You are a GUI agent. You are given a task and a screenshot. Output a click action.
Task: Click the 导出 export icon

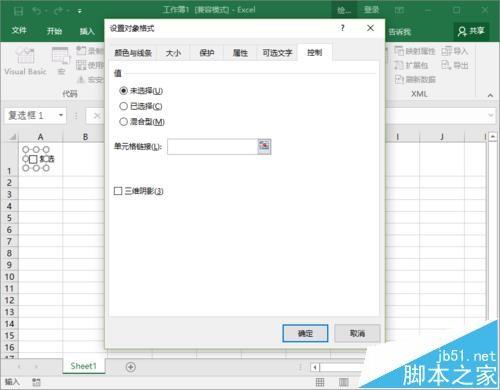(446, 65)
